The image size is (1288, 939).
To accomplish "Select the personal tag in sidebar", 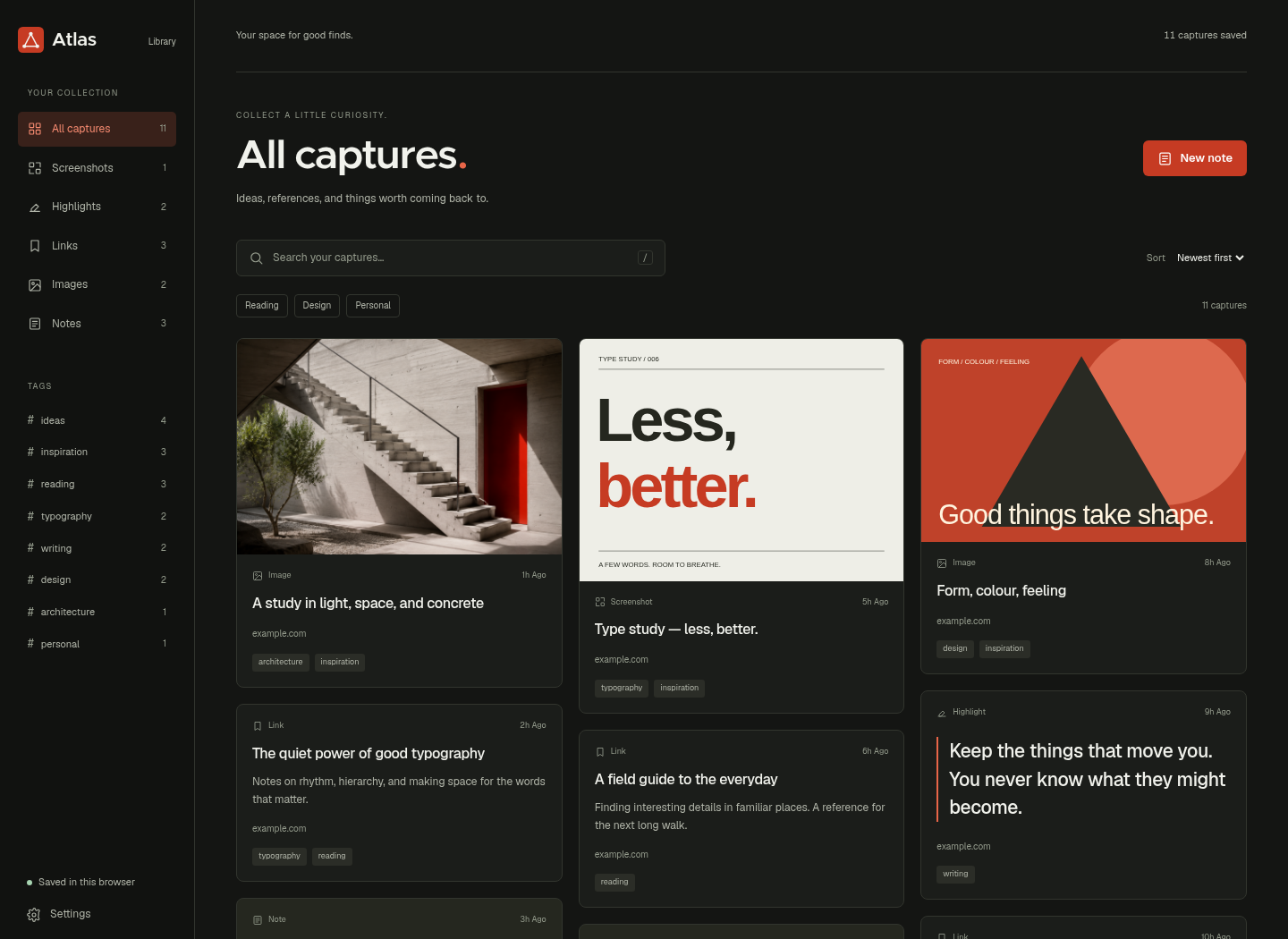I will click(x=97, y=644).
